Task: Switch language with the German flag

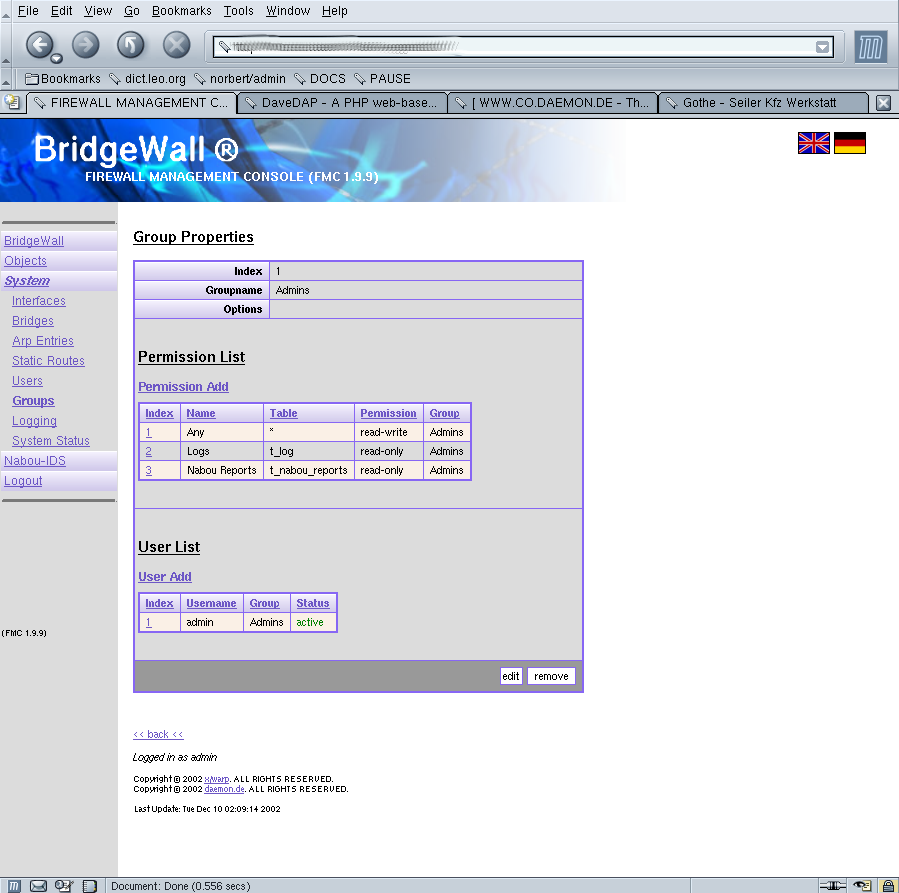Action: coord(850,143)
